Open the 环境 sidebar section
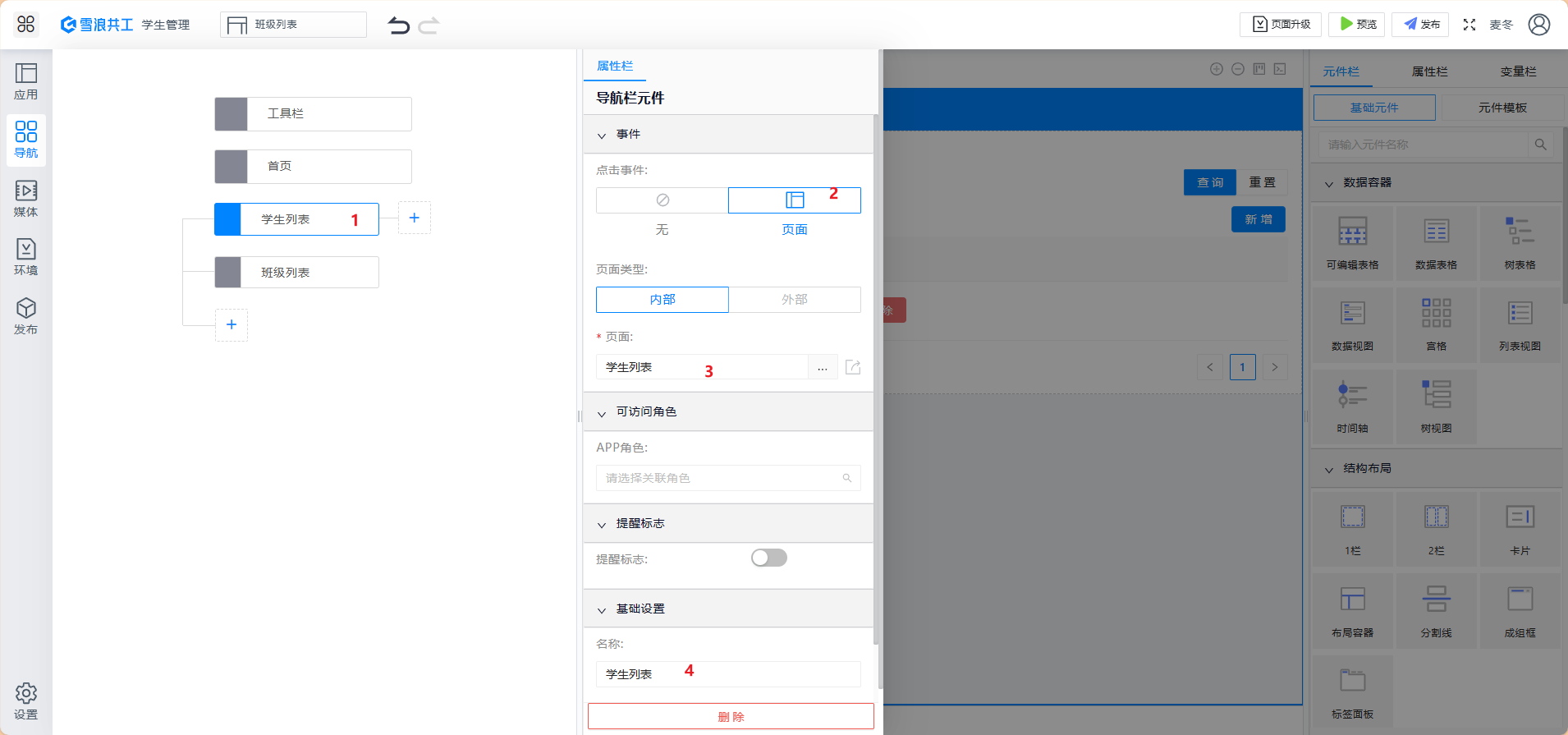Viewport: 1568px width, 735px height. 25,257
